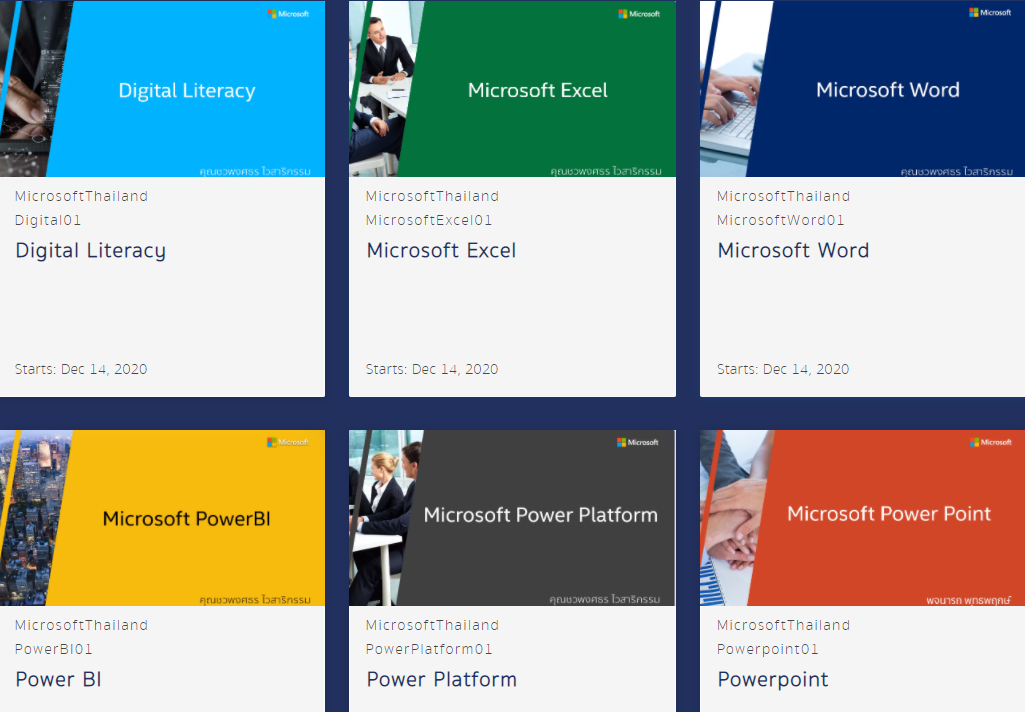
Task: Open the green Microsoft Excel course banner
Action: click(537, 91)
